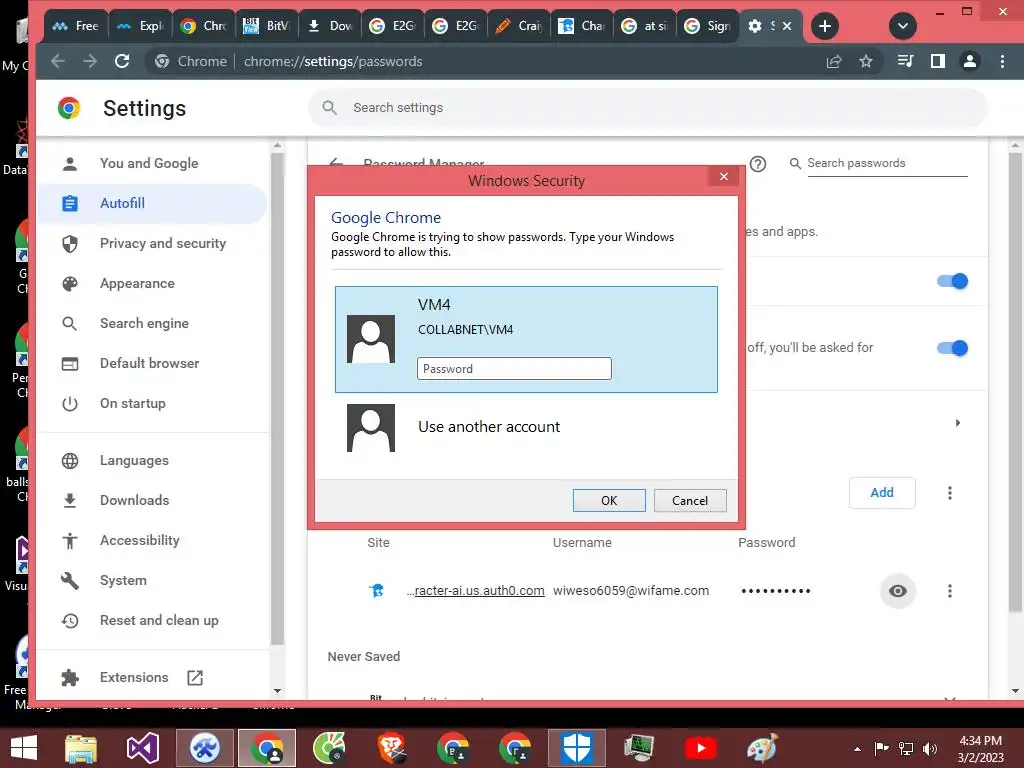Viewport: 1024px width, 768px height.
Task: Open more actions for auth0.com password row
Action: [950, 591]
